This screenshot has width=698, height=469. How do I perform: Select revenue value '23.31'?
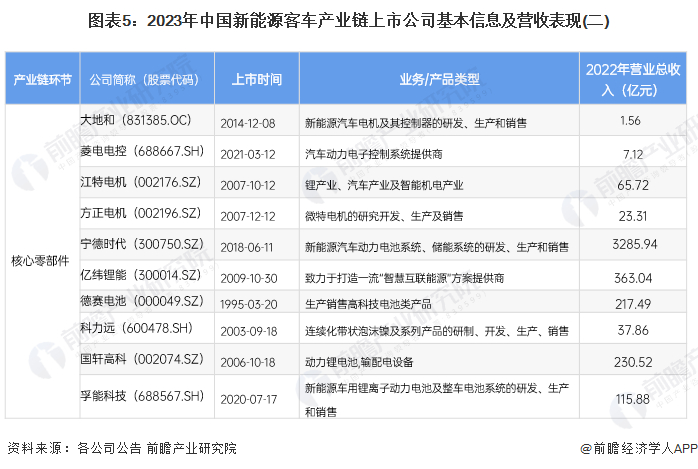[633, 217]
